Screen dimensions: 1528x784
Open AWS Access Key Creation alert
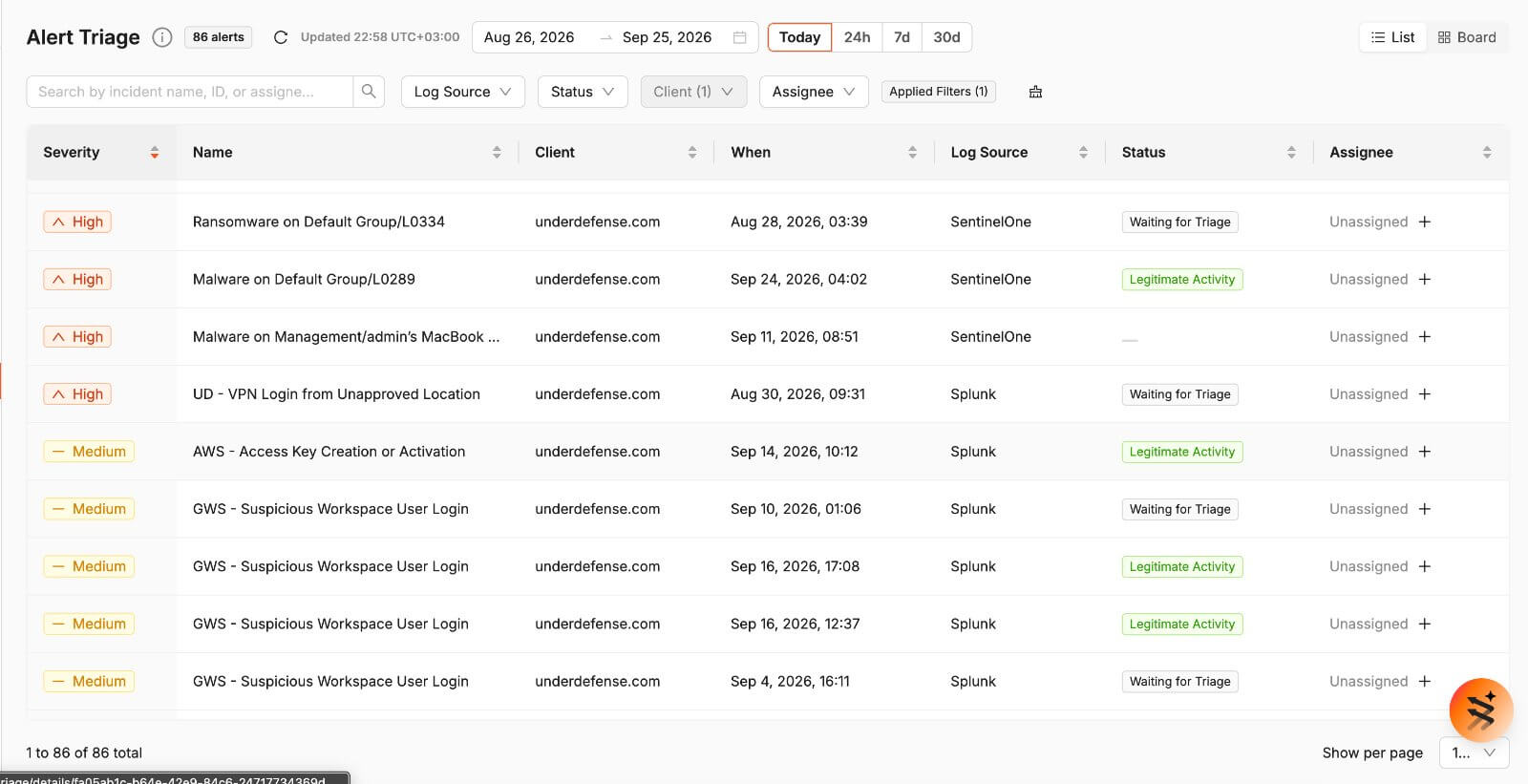pyautogui.click(x=329, y=452)
